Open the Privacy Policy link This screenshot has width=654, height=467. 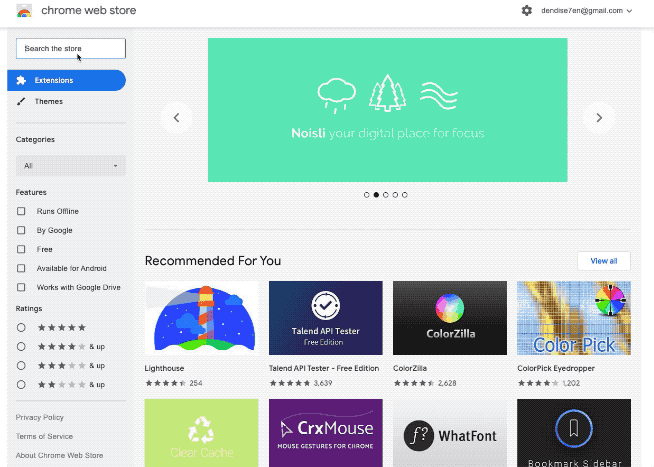[x=40, y=417]
